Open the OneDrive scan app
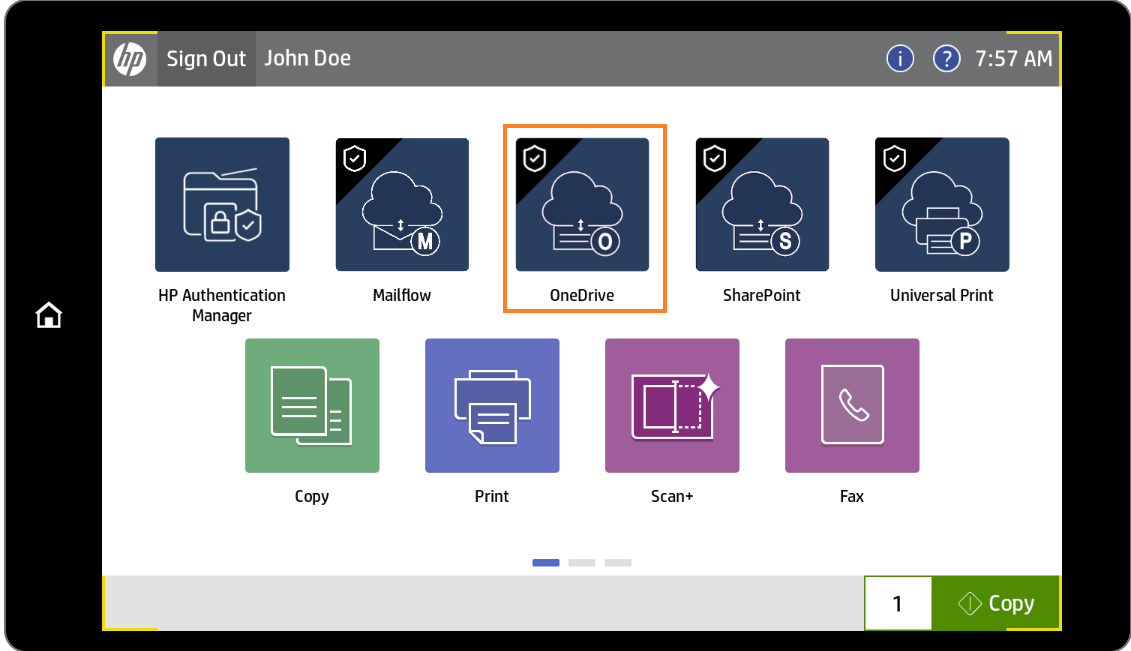This screenshot has width=1131, height=651. coord(582,205)
